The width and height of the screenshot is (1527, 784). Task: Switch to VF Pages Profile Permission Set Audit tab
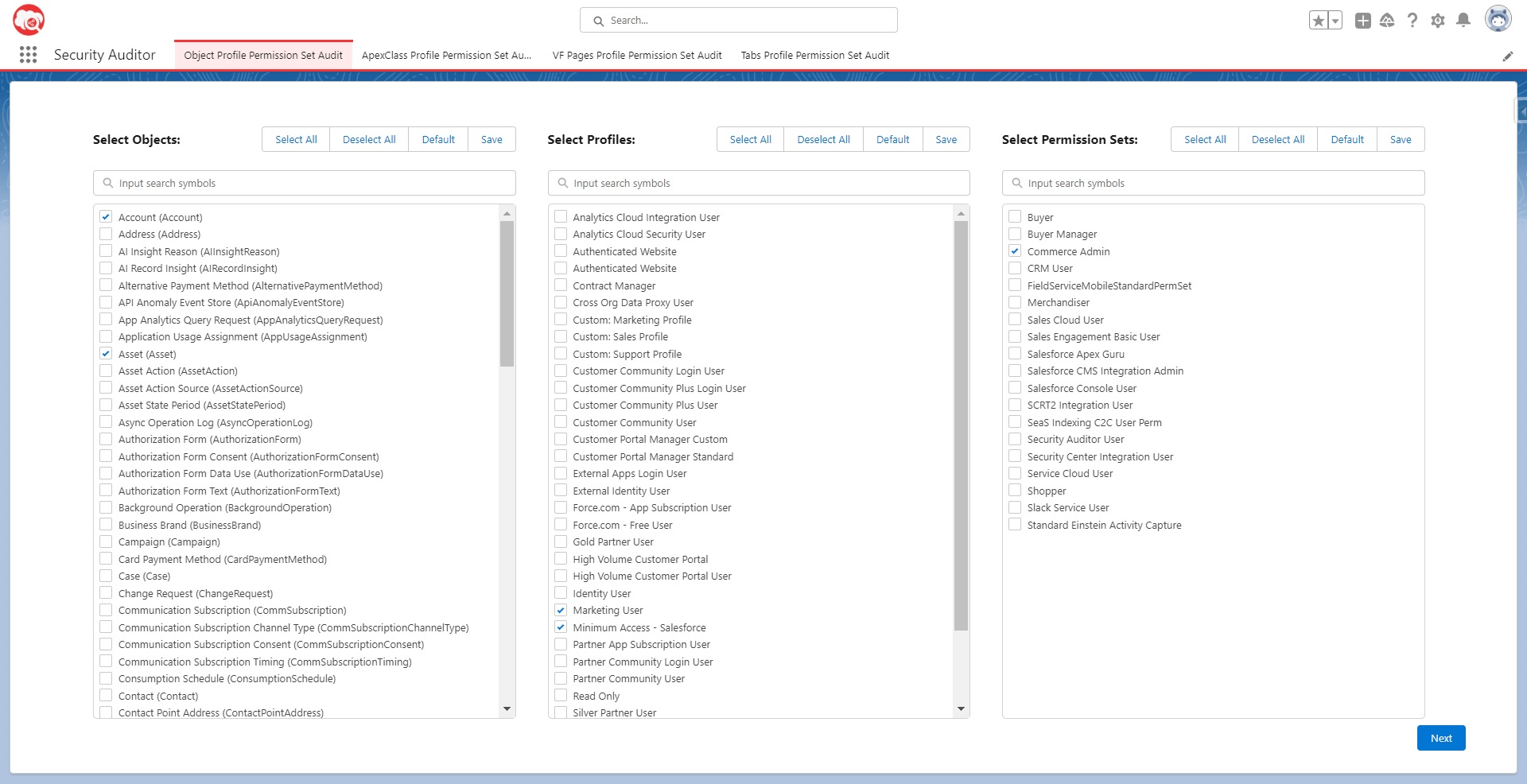pos(637,55)
